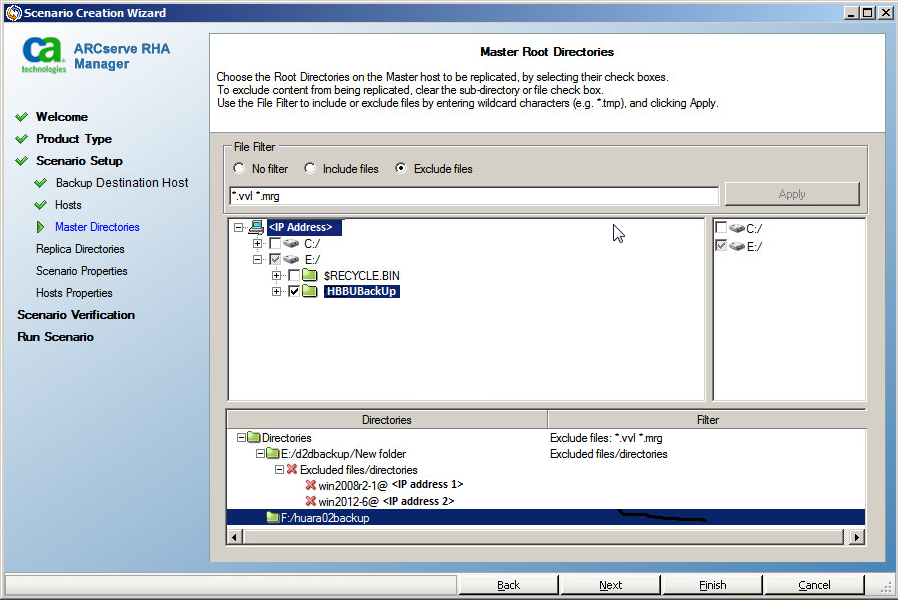Select the HBBUBackUp tree label
This screenshot has width=898, height=600.
(x=361, y=291)
